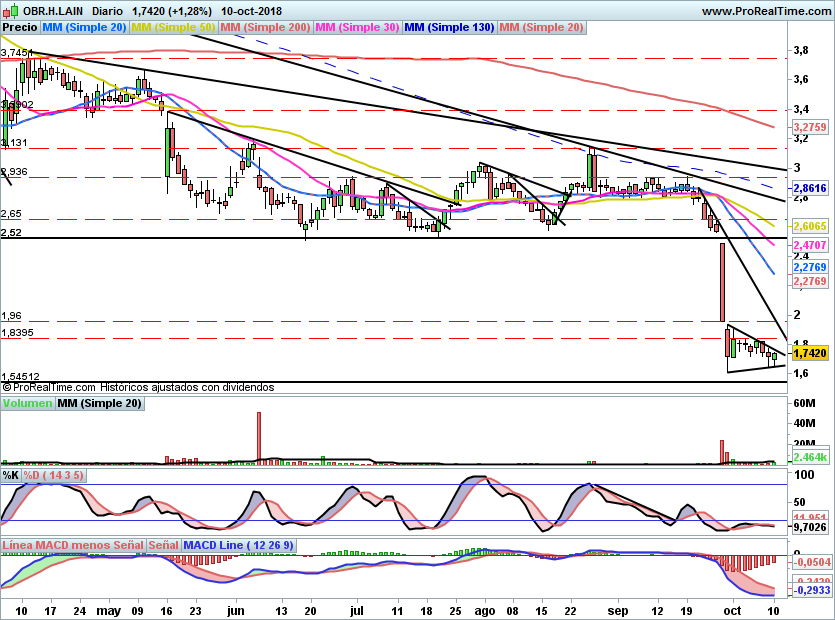Select the dark blue MM (Simple 130) label

click(x=449, y=28)
